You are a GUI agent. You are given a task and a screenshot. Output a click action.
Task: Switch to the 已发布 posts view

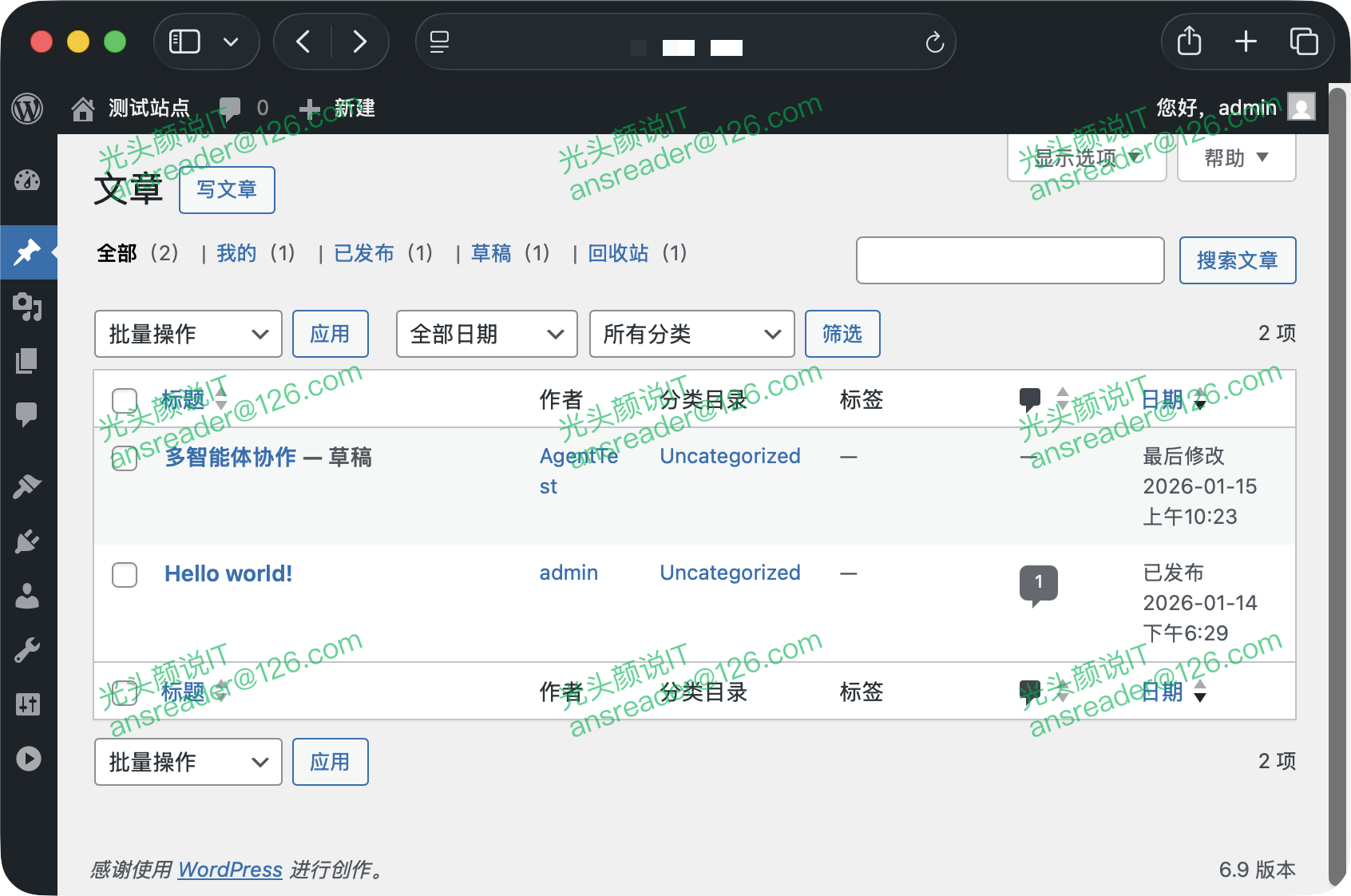click(x=364, y=253)
